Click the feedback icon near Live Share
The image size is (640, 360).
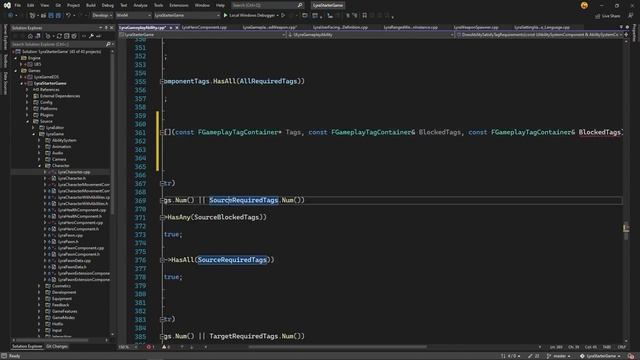click(631, 16)
